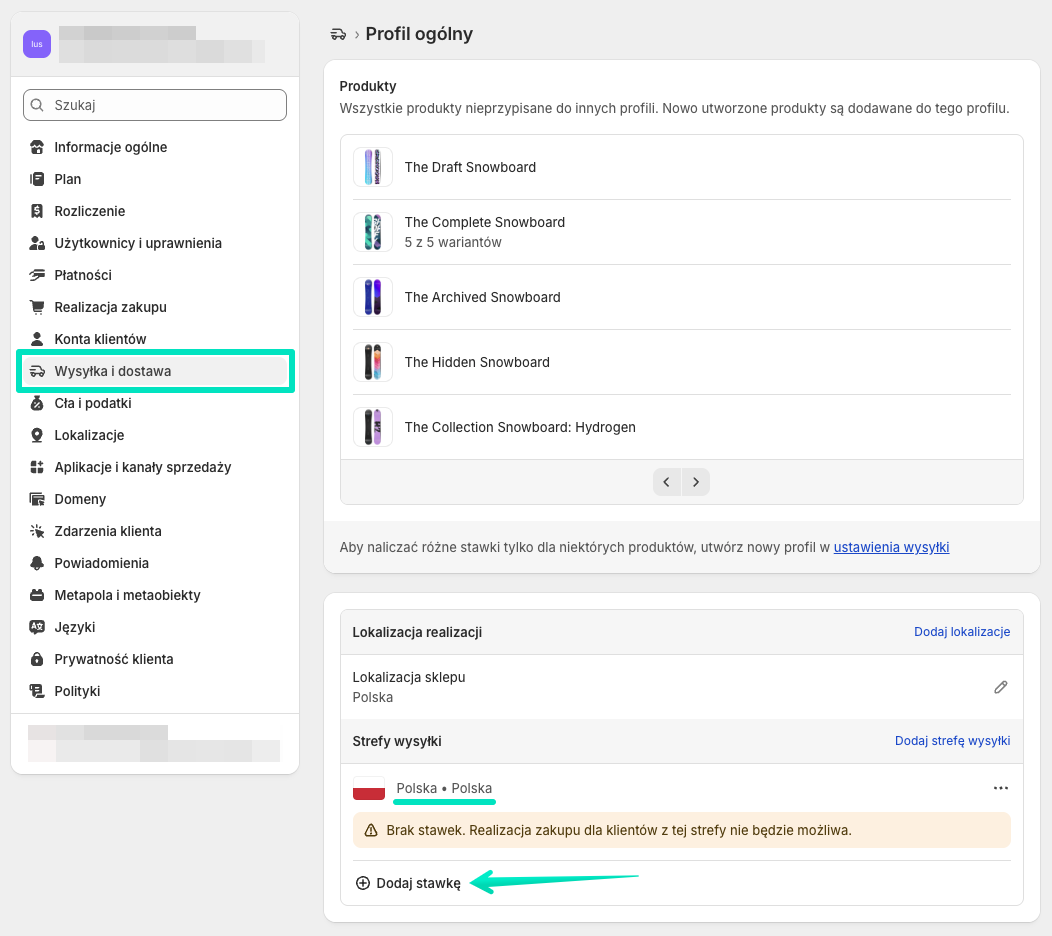
Task: Click The Complete Snowboard thumbnail
Action: (x=373, y=232)
